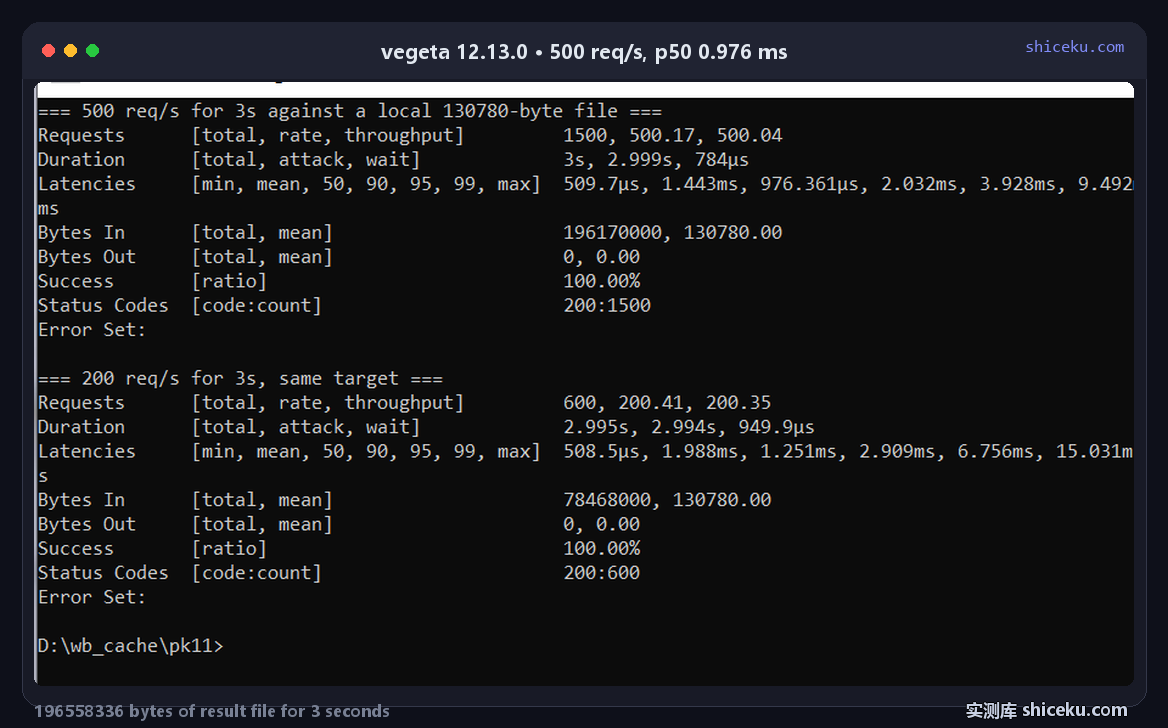Viewport: 1168px width, 728px height.
Task: Click the latency value '15.031m'
Action: [1094, 452]
